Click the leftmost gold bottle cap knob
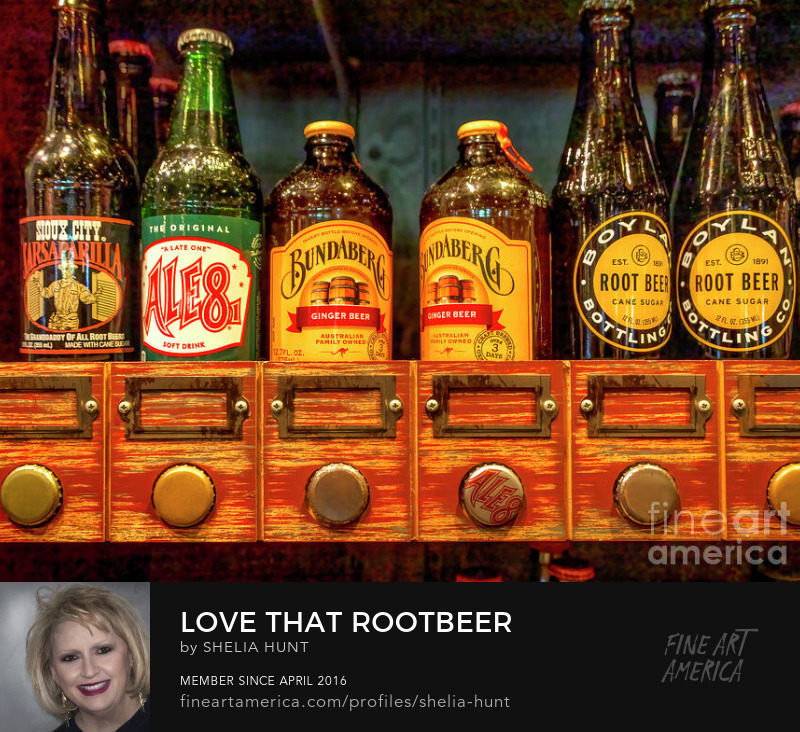800x732 pixels. pos(30,495)
